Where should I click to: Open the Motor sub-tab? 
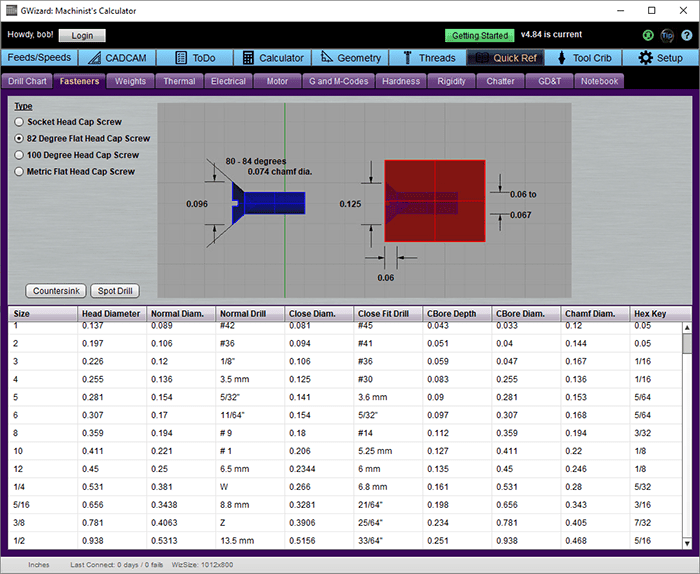click(x=277, y=81)
